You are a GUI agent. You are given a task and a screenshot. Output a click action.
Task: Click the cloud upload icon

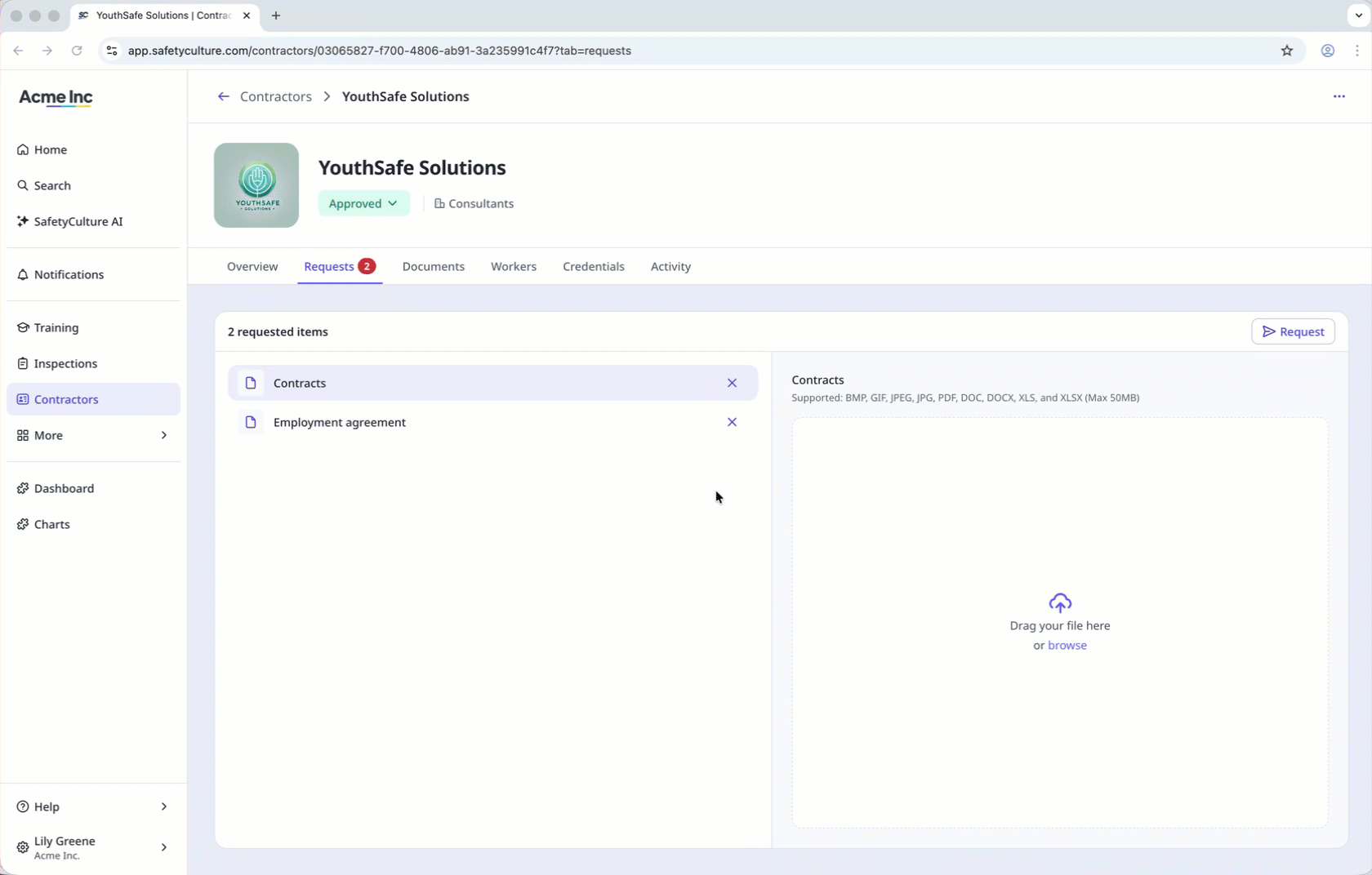(x=1060, y=603)
